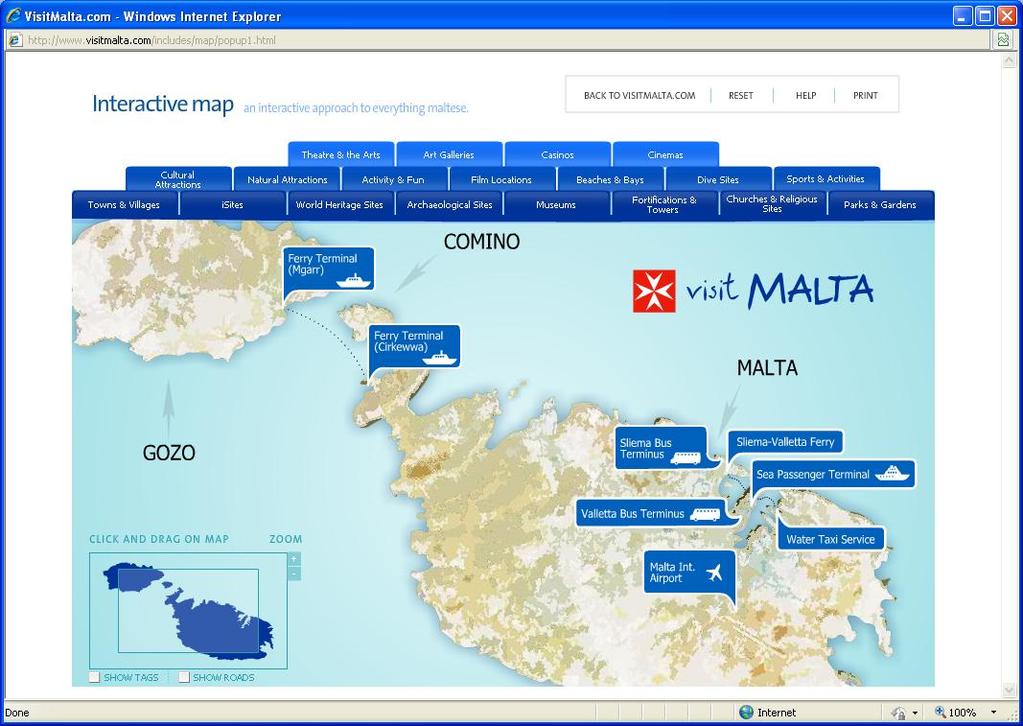This screenshot has width=1023, height=726.
Task: Click the bus icon on Sliema Bus Terminus
Action: 686,458
